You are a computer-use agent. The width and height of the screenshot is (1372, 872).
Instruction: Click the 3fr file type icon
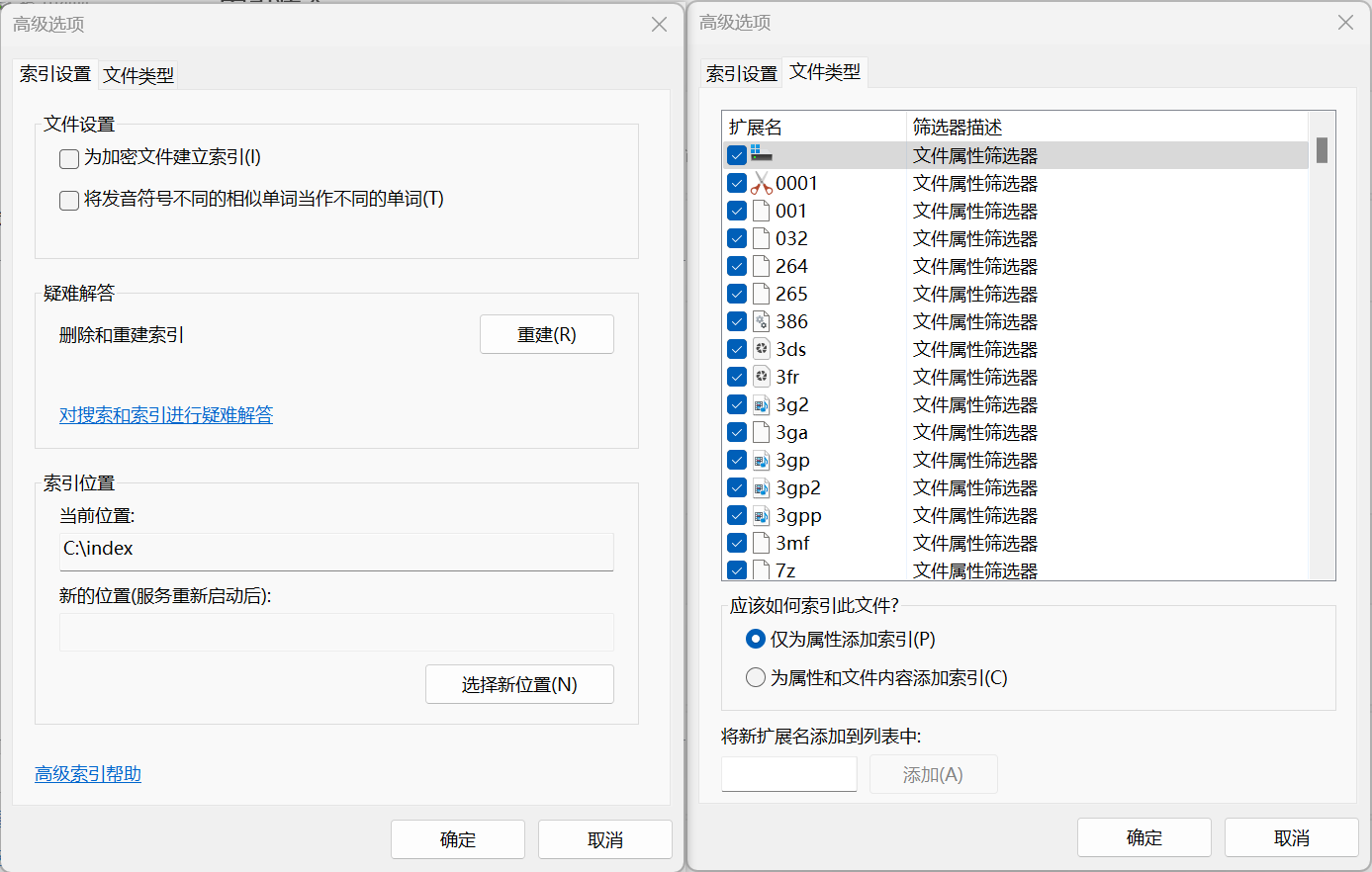click(761, 377)
